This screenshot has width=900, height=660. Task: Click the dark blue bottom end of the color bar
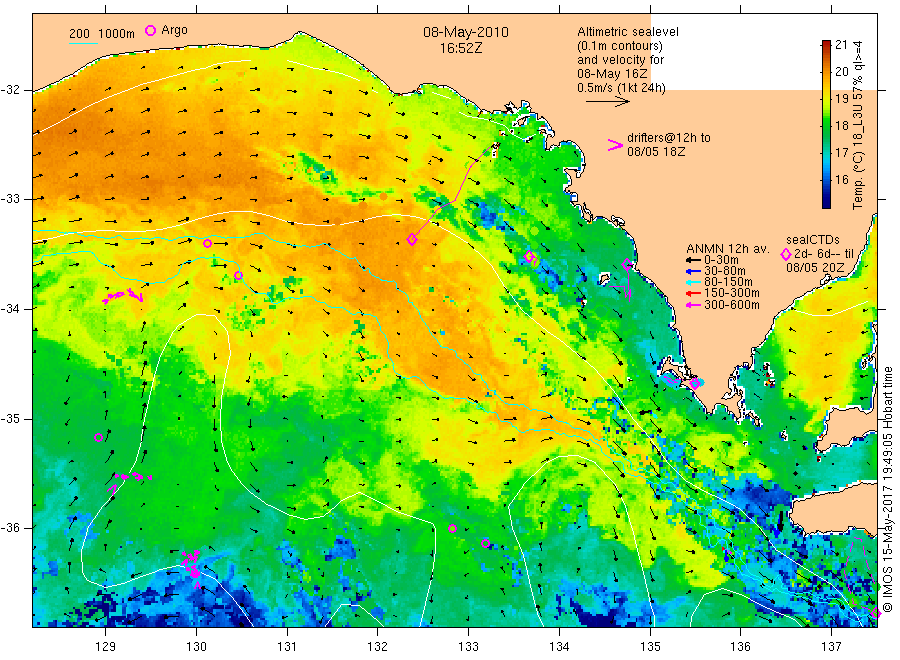point(827,204)
